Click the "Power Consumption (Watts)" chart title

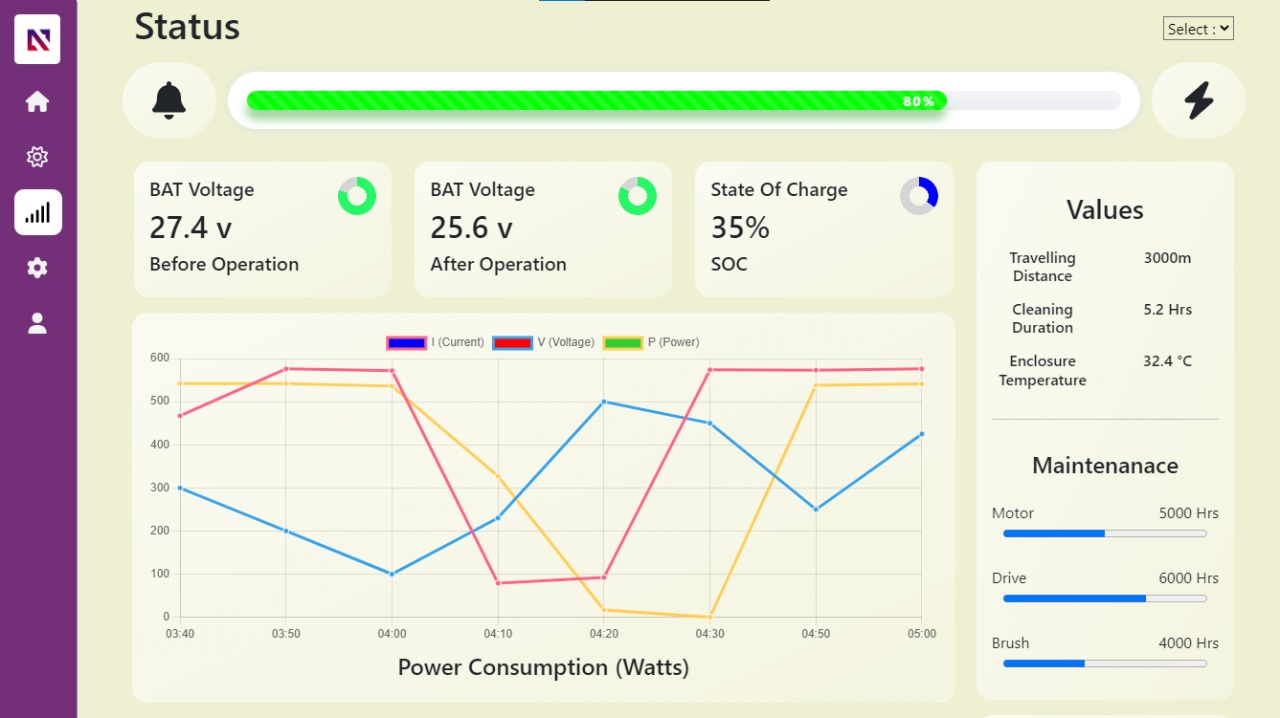pyautogui.click(x=543, y=668)
